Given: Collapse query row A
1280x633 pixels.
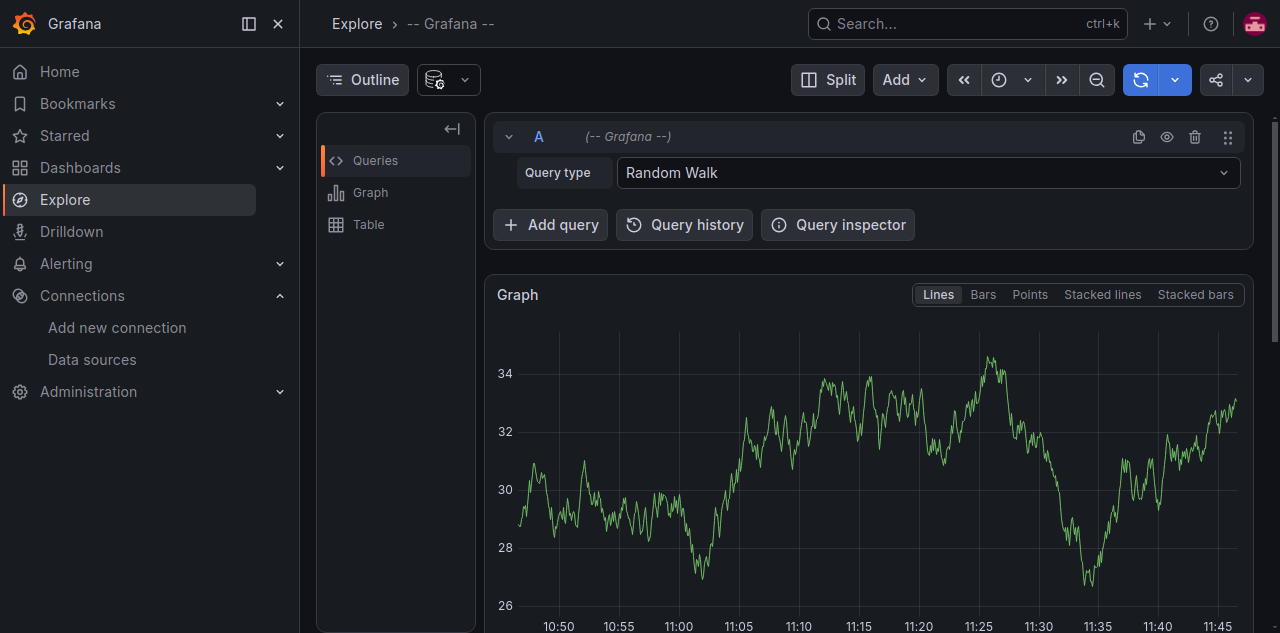Looking at the screenshot, I should click(x=509, y=137).
